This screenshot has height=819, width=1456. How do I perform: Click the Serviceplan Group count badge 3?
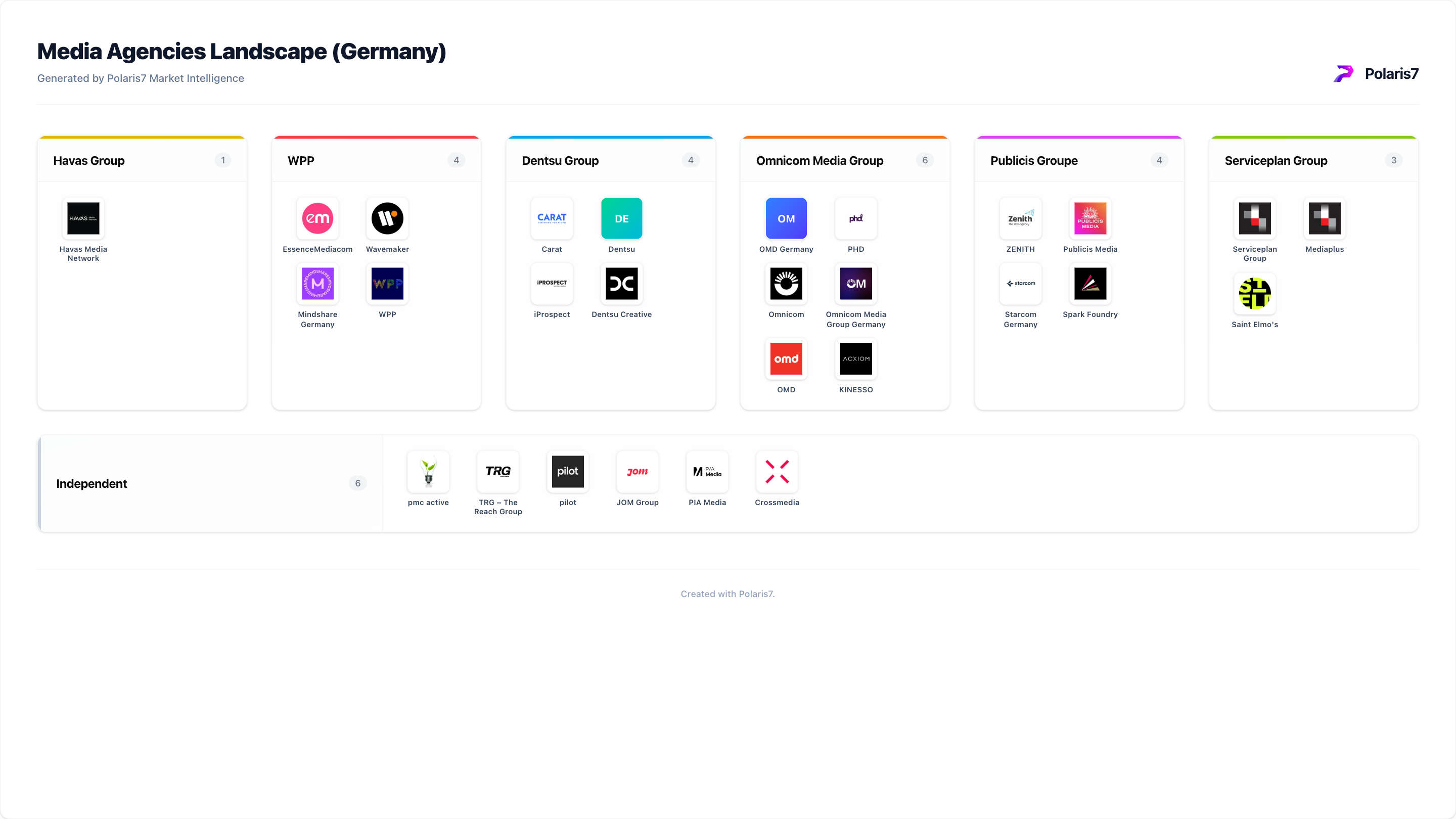tap(1393, 161)
